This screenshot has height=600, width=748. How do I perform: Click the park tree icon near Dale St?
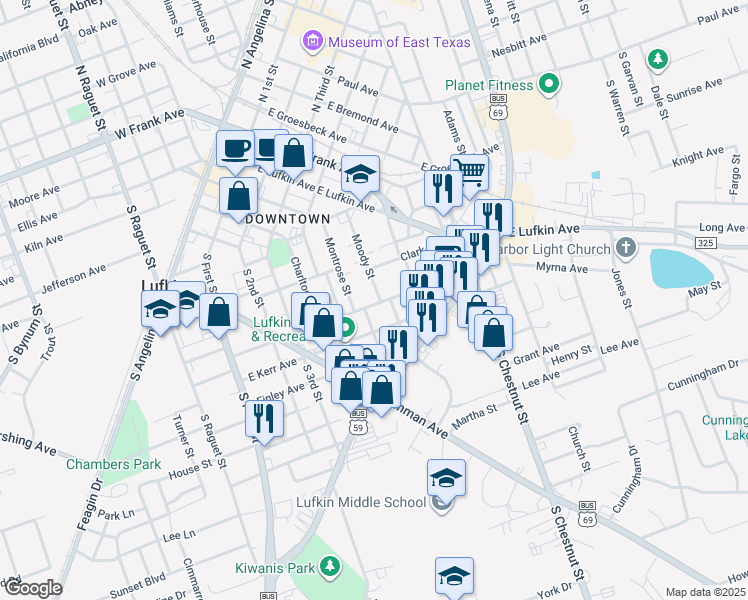pos(657,61)
